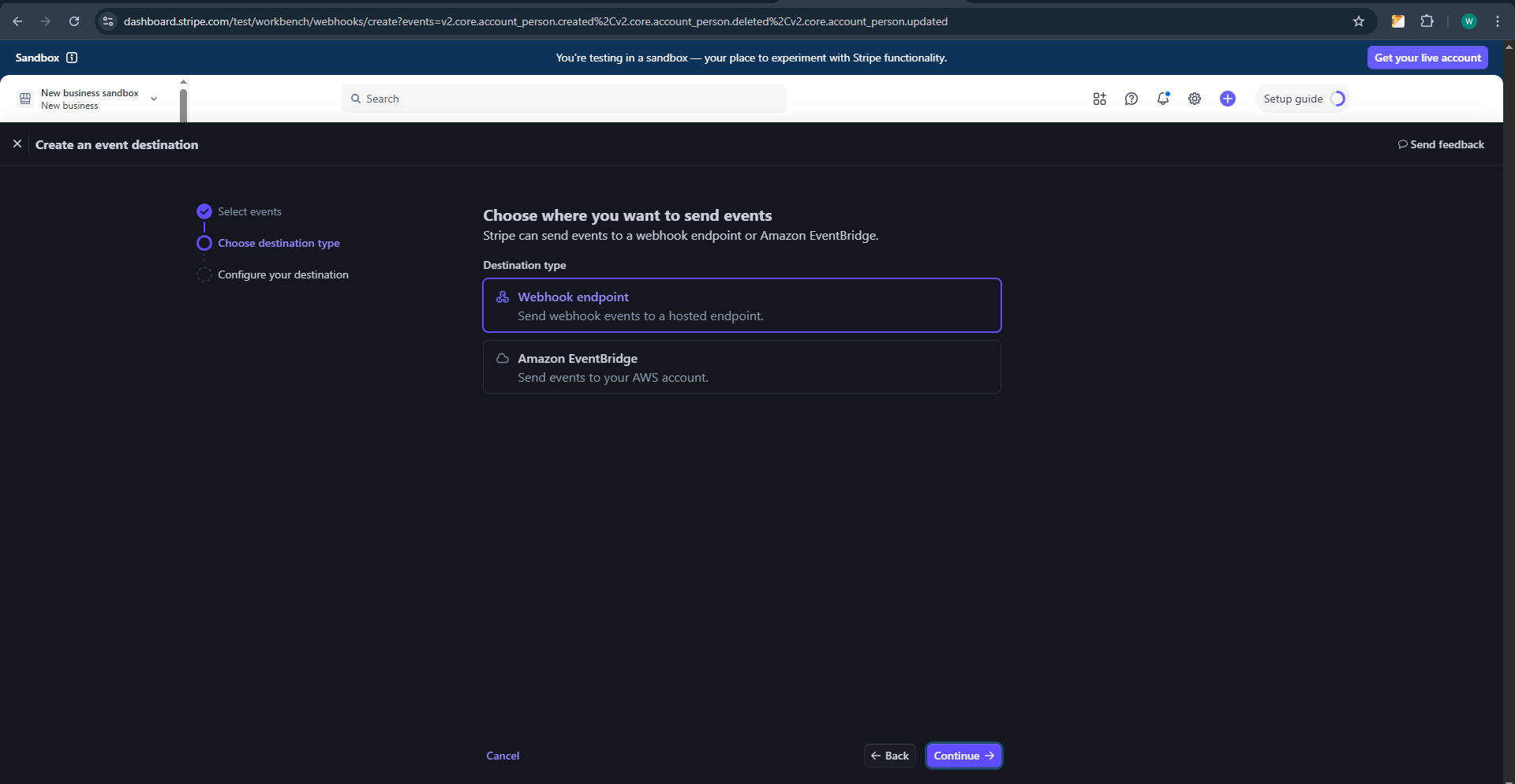Image resolution: width=1515 pixels, height=784 pixels.
Task: Click the 'Destination type' label
Action: pyautogui.click(x=525, y=265)
